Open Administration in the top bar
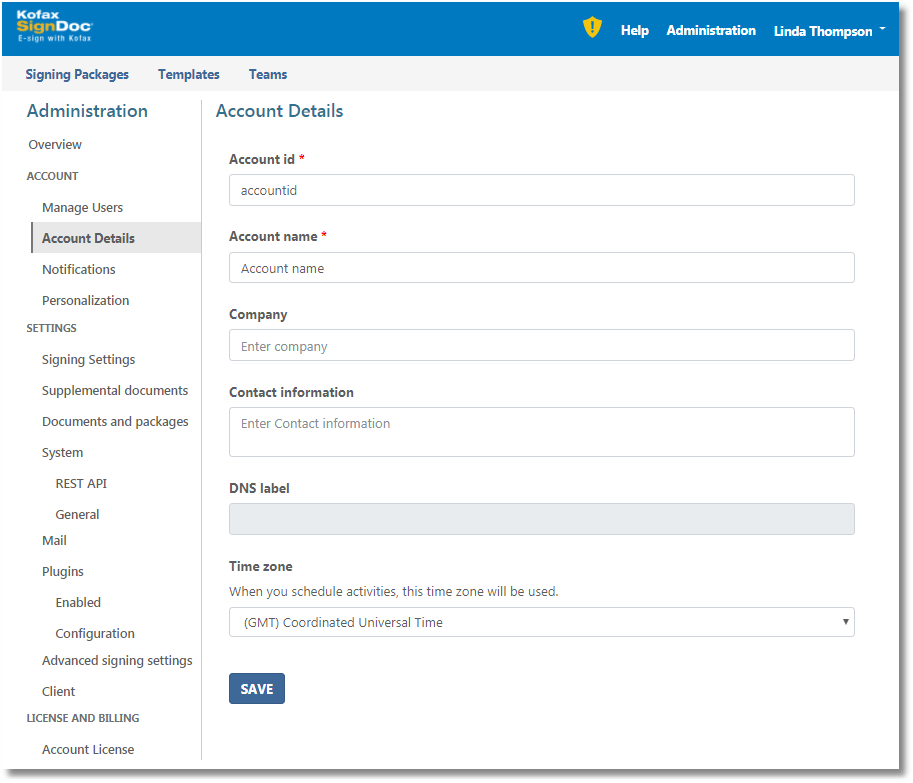The height and width of the screenshot is (783, 913). tap(711, 31)
